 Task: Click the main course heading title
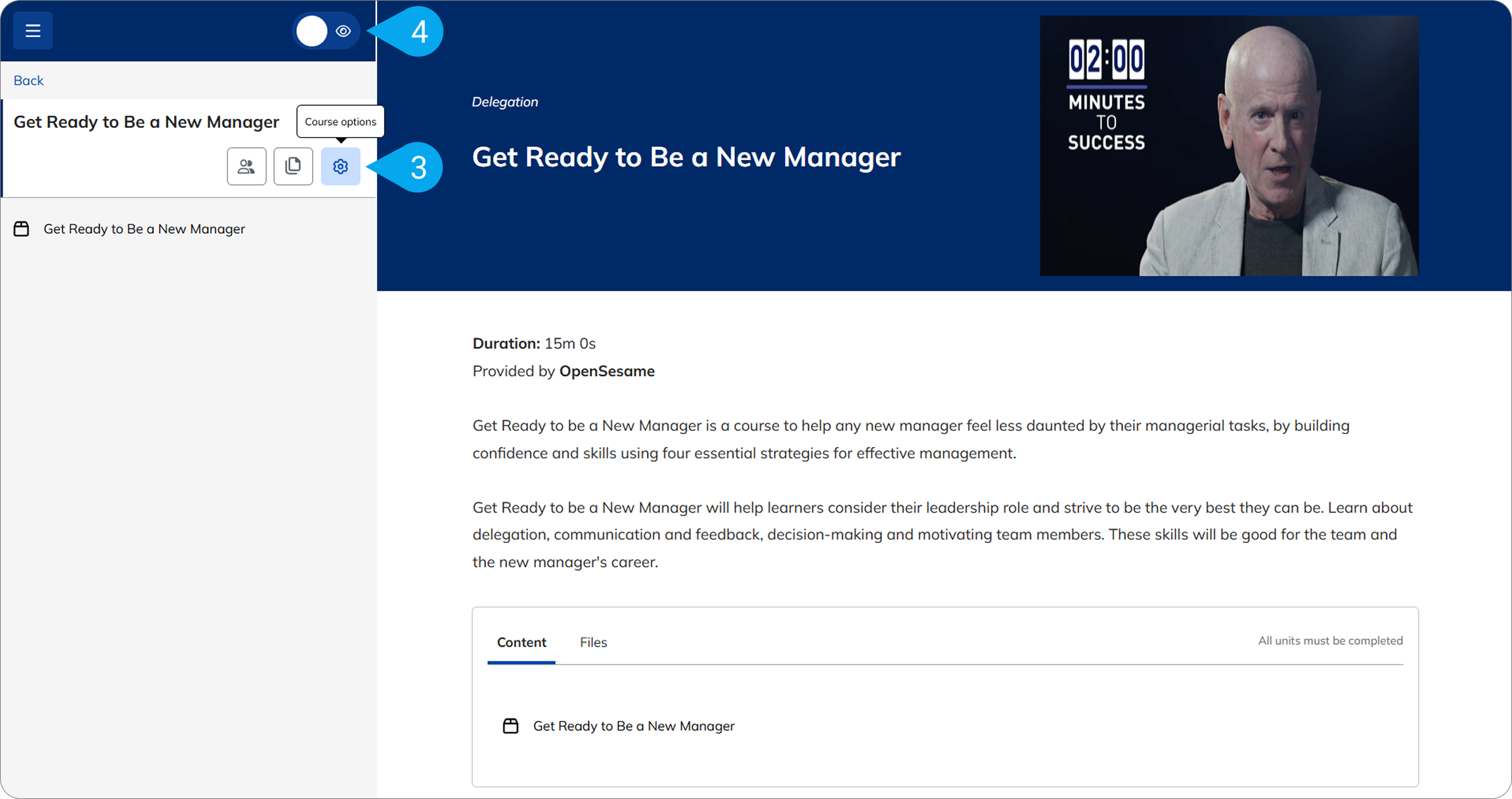click(x=686, y=157)
